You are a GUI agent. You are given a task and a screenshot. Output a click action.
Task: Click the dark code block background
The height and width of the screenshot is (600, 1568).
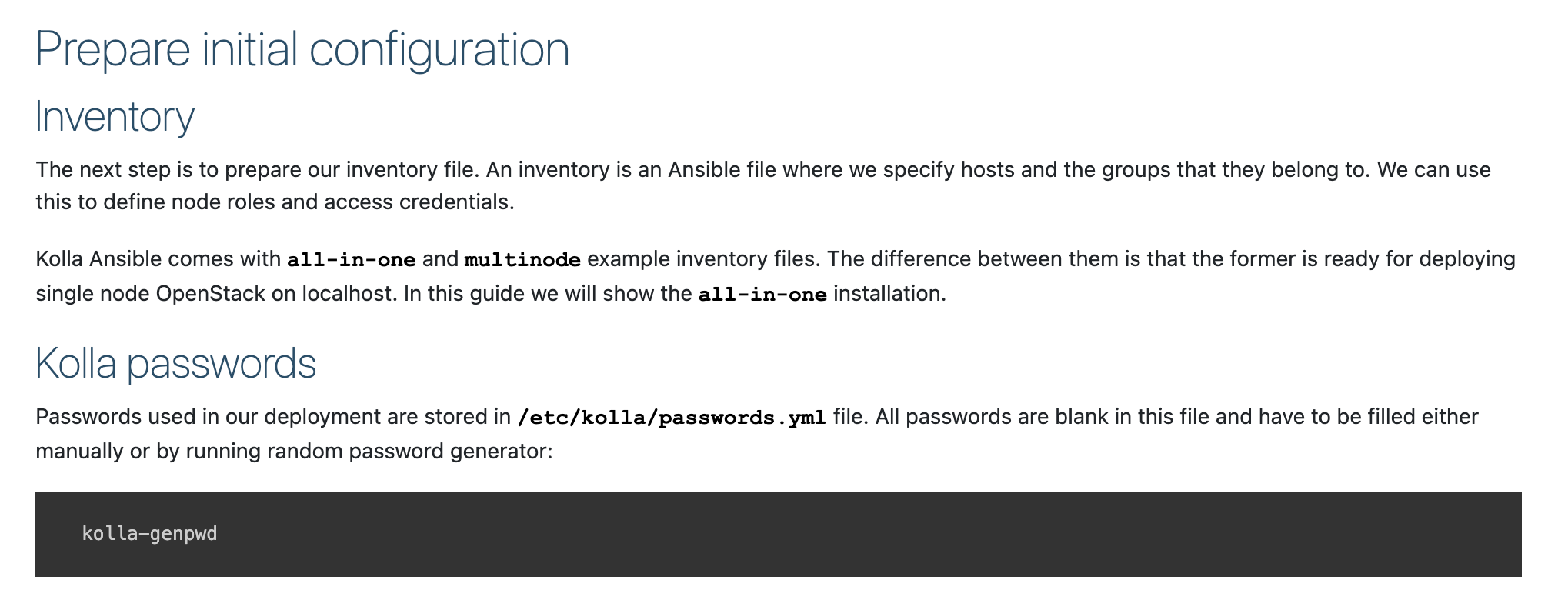coord(778,534)
